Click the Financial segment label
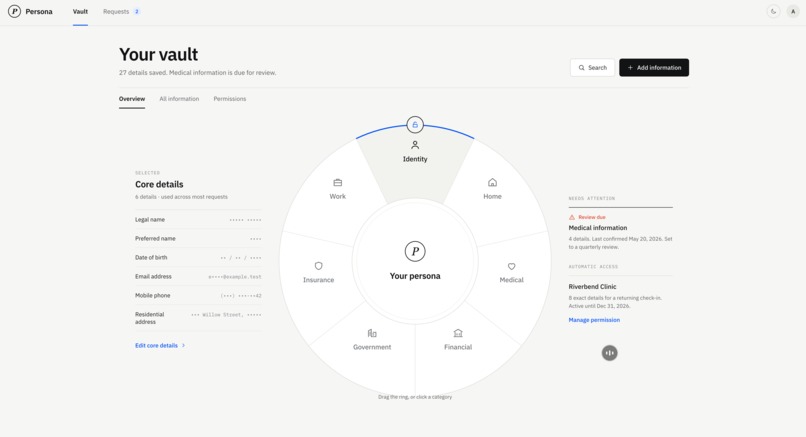Viewport: 806px width, 437px height. point(458,347)
